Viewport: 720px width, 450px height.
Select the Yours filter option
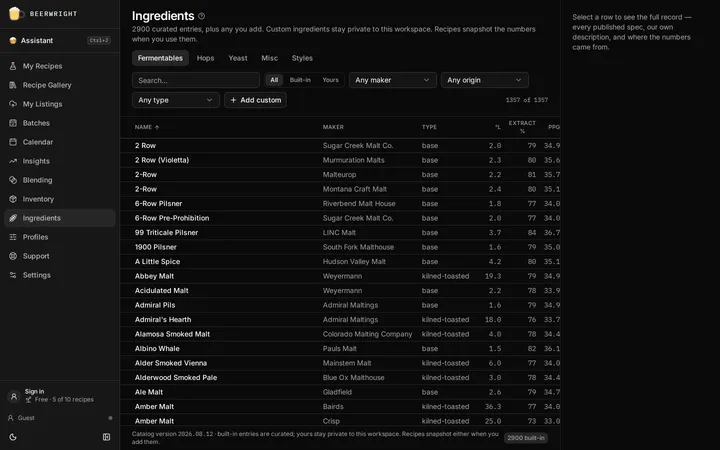click(x=330, y=80)
